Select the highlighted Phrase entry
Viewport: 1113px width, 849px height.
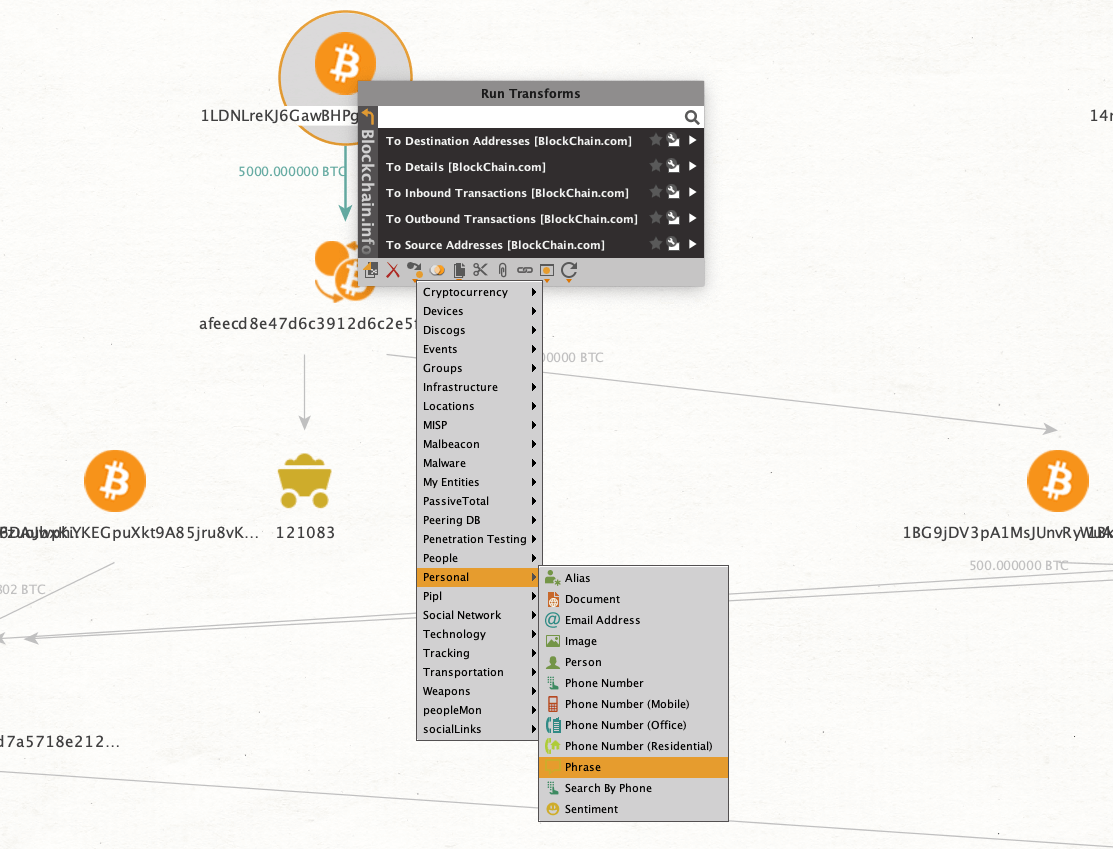pos(633,767)
